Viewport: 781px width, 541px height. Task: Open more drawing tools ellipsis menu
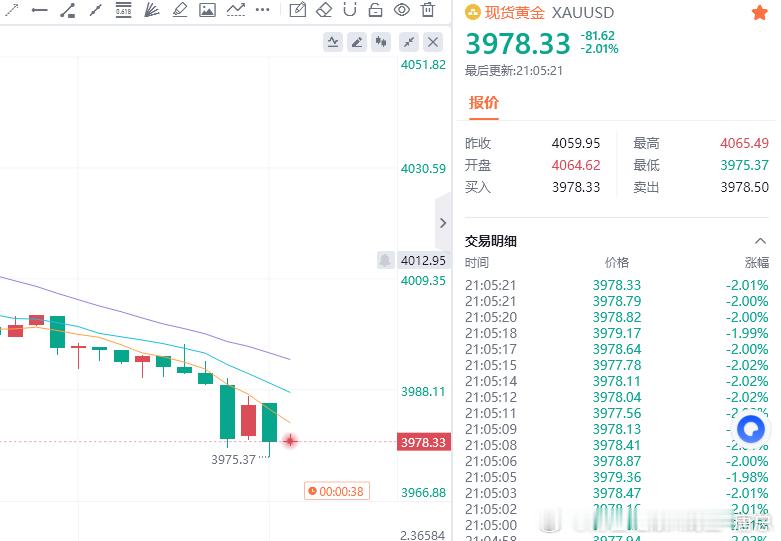(x=262, y=9)
